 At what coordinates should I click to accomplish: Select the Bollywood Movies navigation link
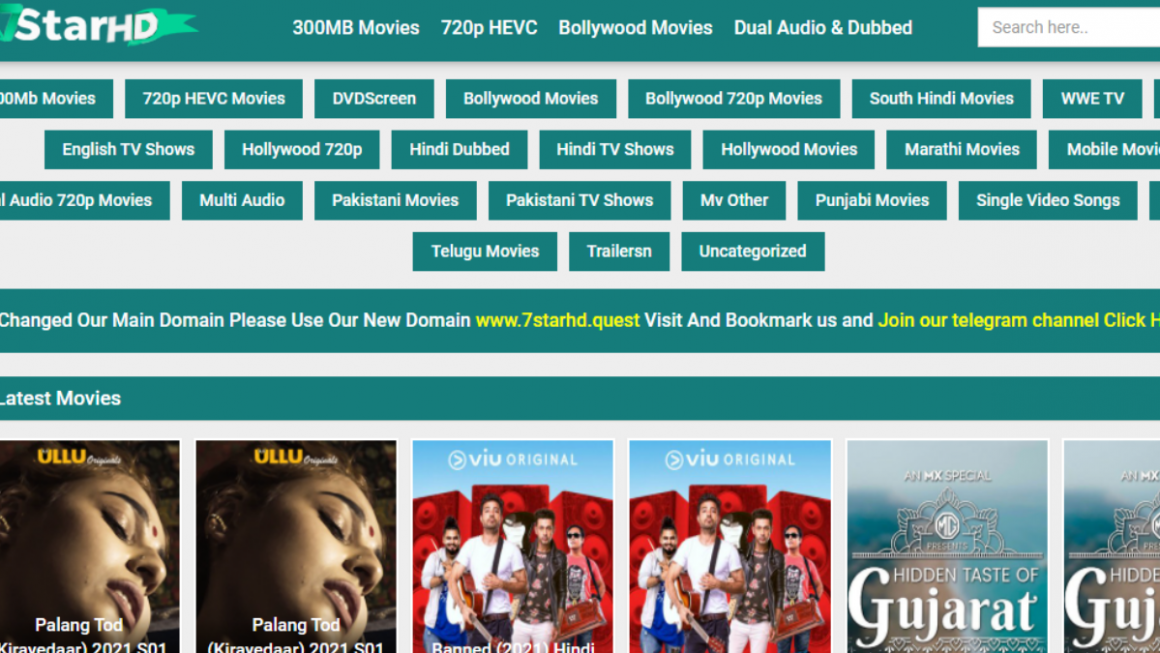tap(635, 28)
